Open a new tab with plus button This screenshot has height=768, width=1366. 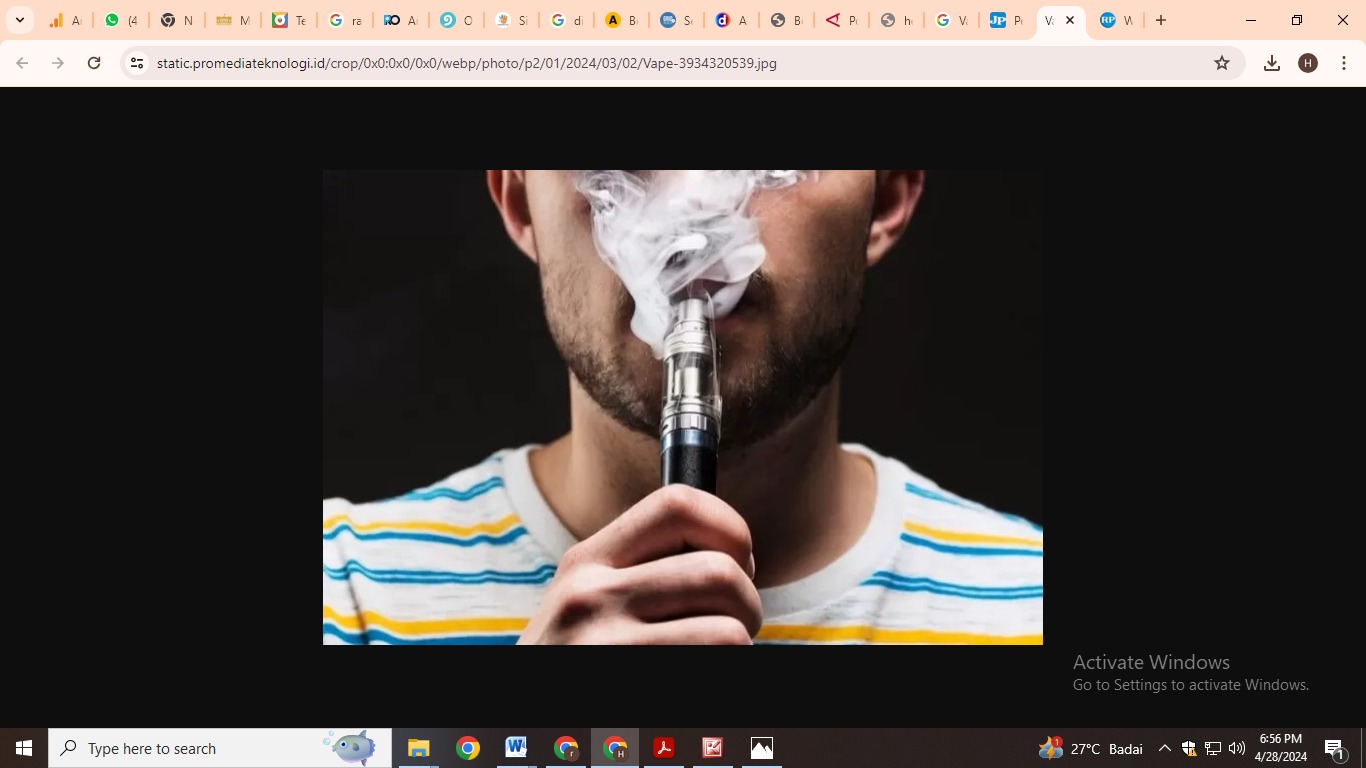tap(1161, 20)
